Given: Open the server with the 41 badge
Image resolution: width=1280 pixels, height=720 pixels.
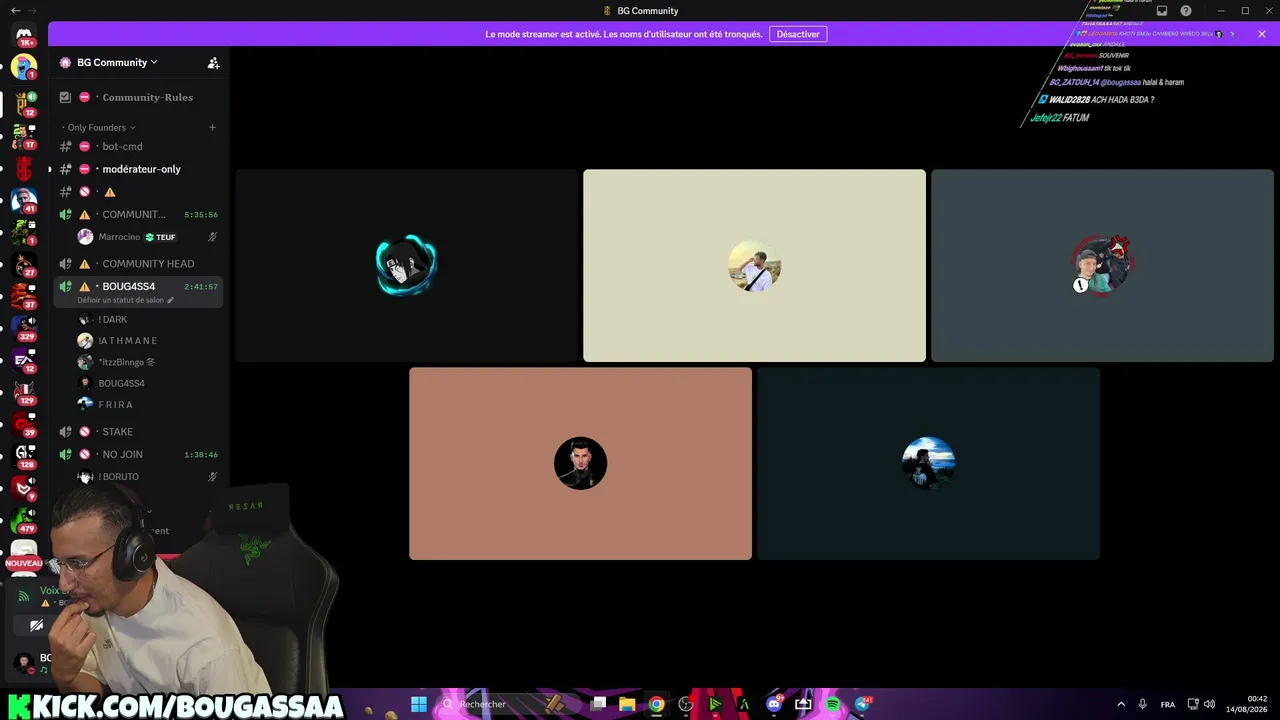Looking at the screenshot, I should pyautogui.click(x=24, y=200).
